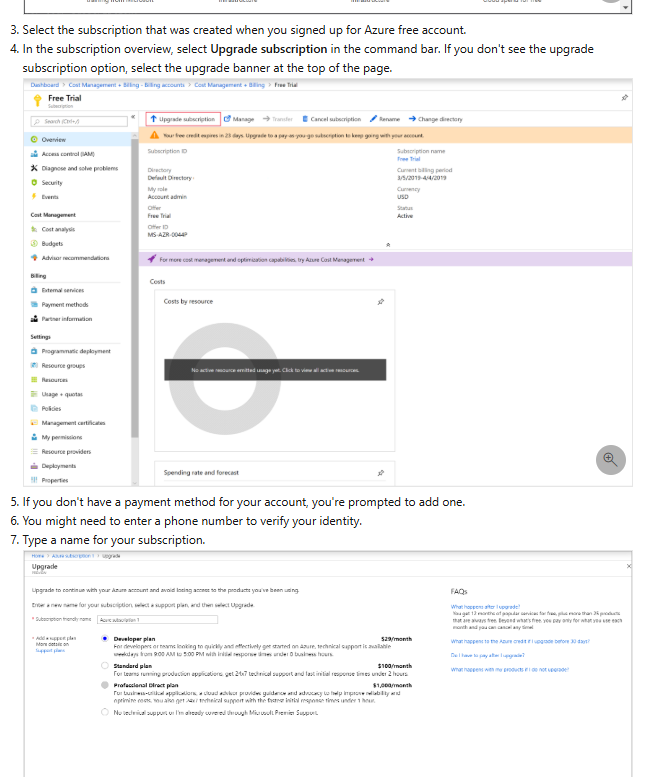Pin the Spending rate and forecast tile
Viewport: 649px width, 777px height.
[381, 473]
